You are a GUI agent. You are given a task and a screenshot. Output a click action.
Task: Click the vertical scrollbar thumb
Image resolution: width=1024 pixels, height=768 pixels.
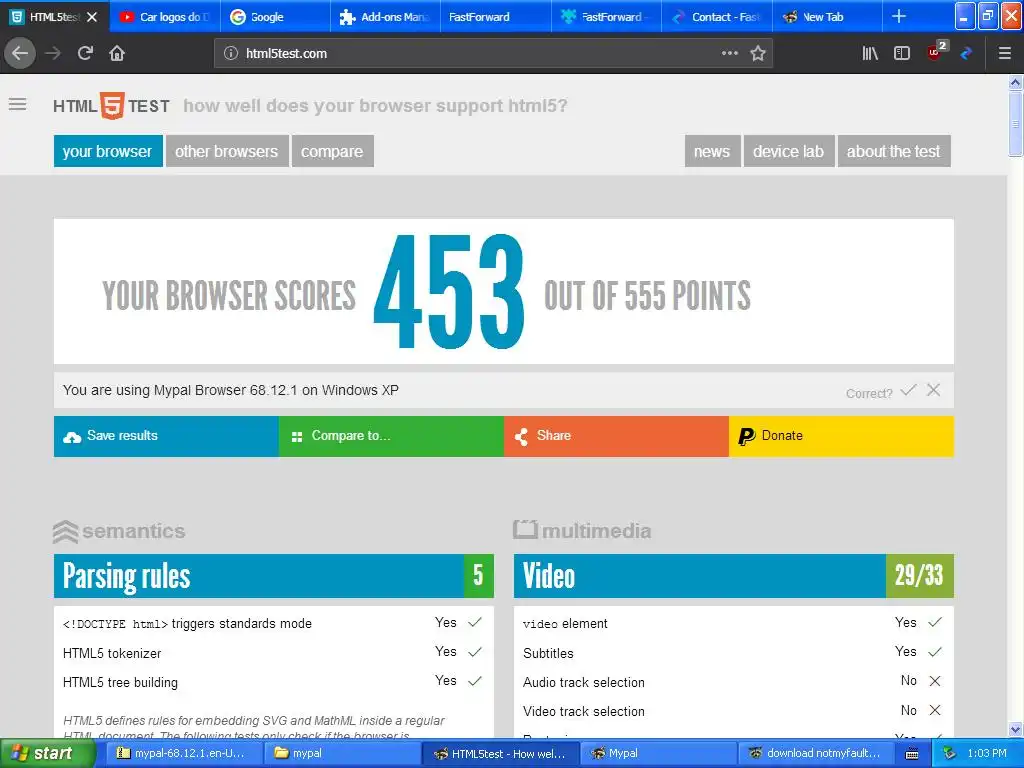point(1015,124)
